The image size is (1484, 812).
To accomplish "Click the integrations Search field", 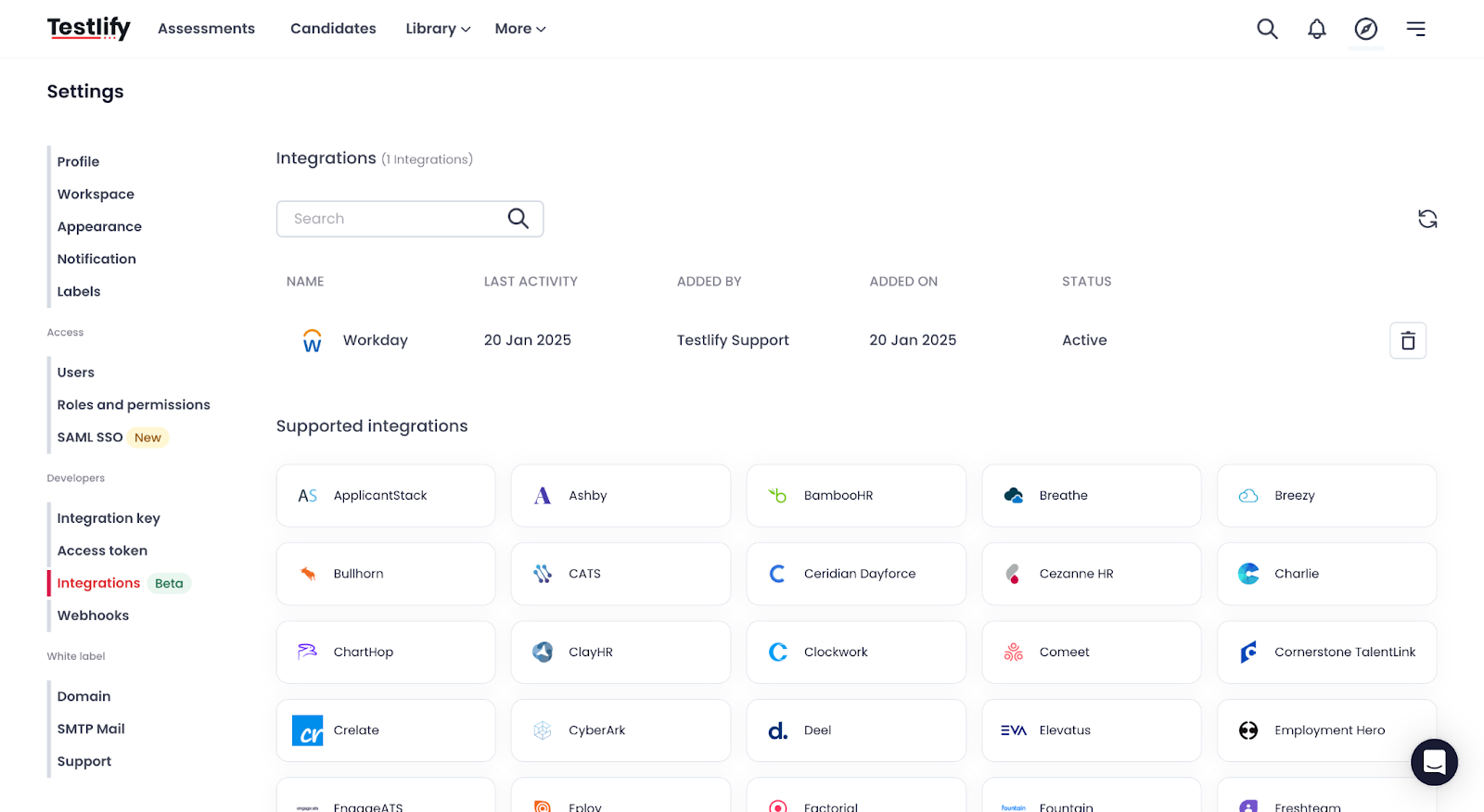I will pyautogui.click(x=410, y=219).
